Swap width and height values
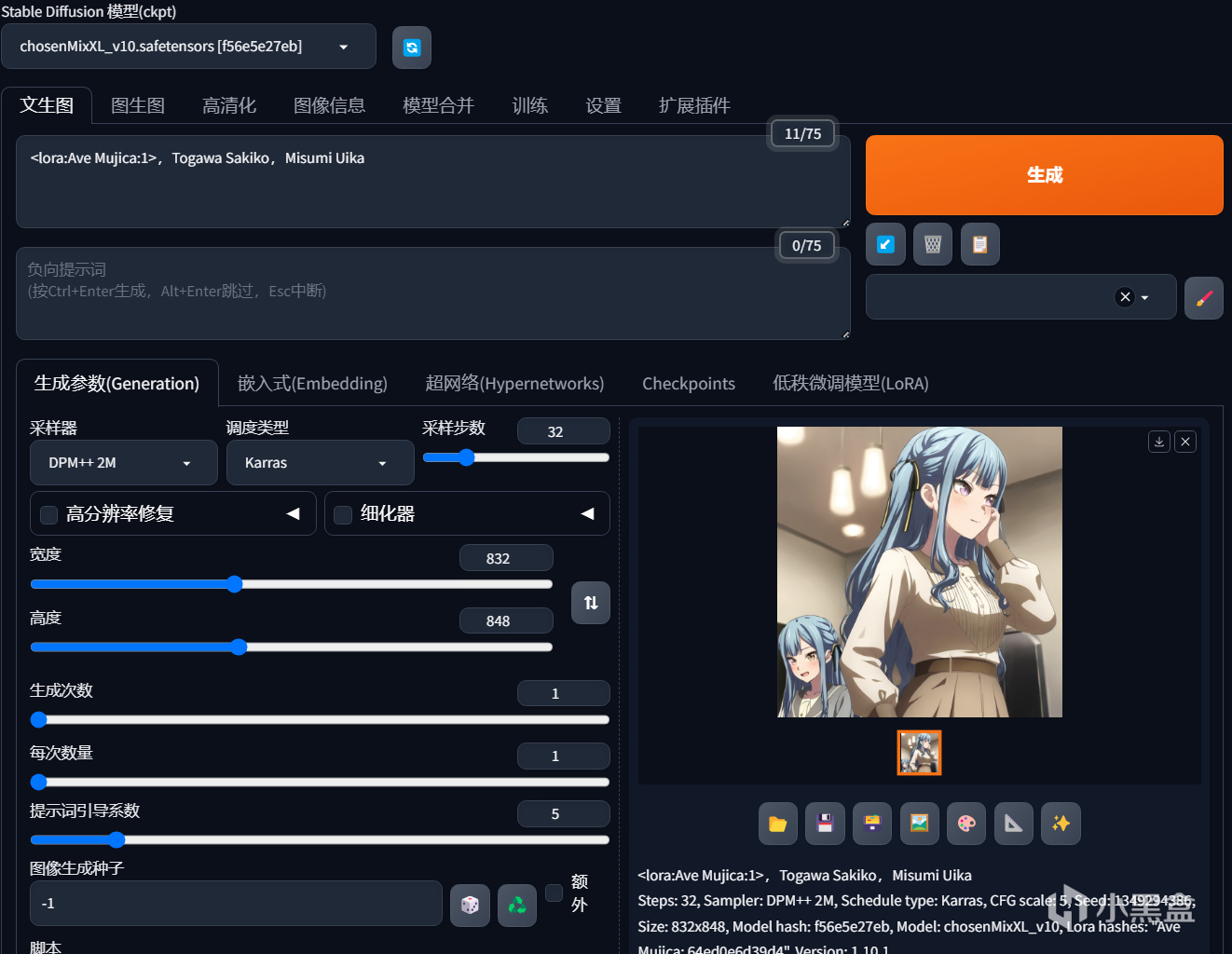Viewport: 1232px width, 954px height. point(591,603)
